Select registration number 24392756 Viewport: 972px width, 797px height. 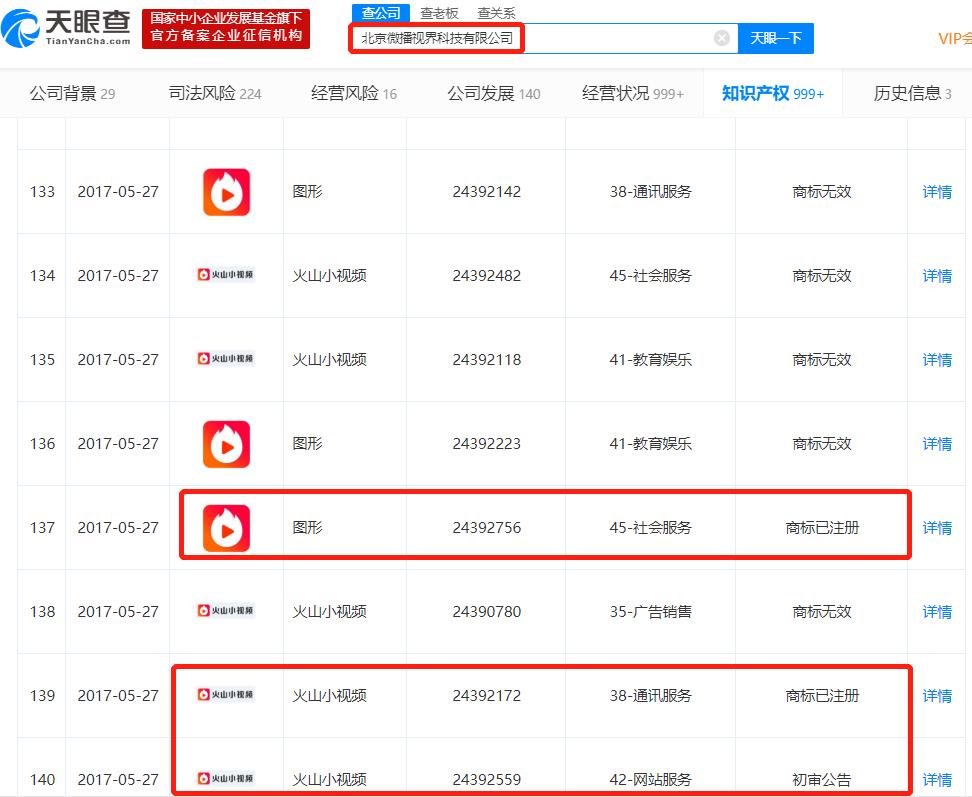tap(487, 528)
